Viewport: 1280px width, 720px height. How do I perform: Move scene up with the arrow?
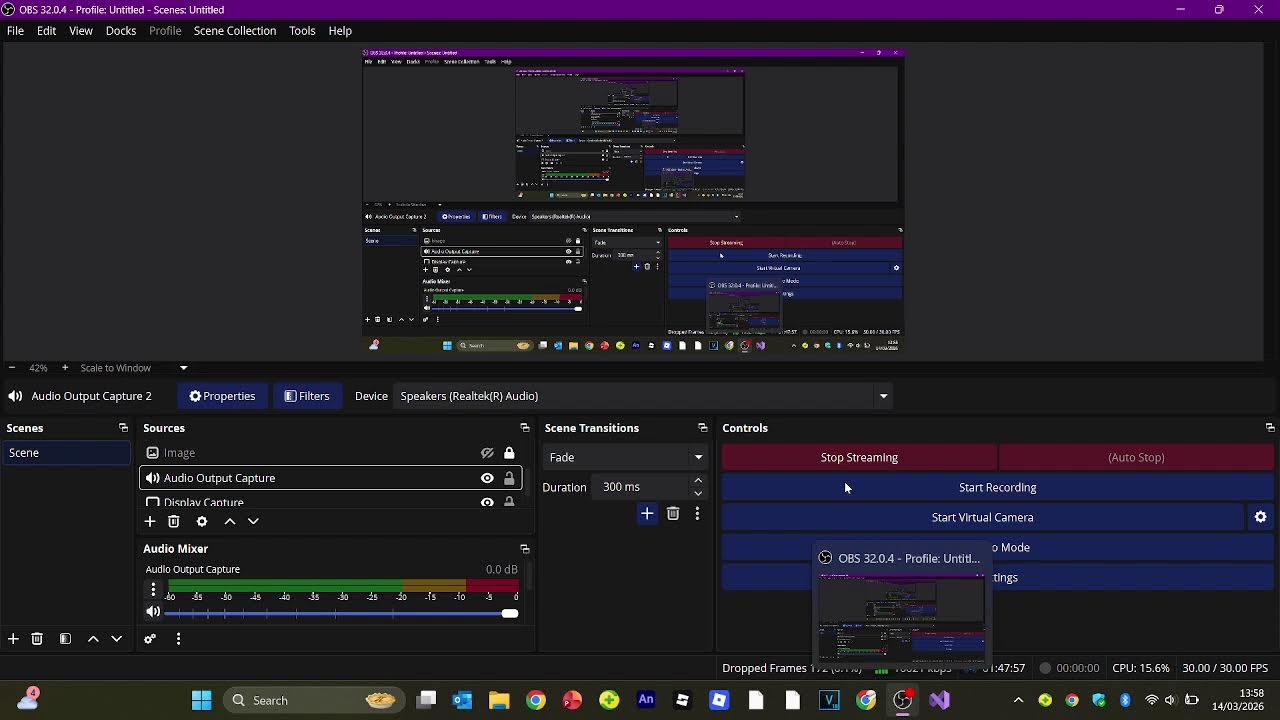pyautogui.click(x=93, y=639)
